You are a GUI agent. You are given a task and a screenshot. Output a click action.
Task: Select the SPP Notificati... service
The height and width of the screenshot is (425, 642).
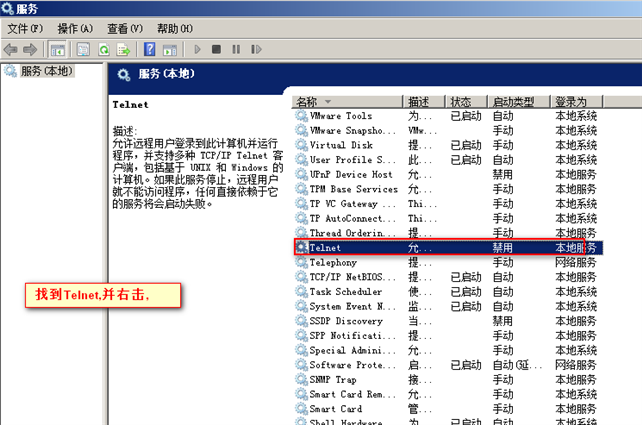click(x=353, y=336)
